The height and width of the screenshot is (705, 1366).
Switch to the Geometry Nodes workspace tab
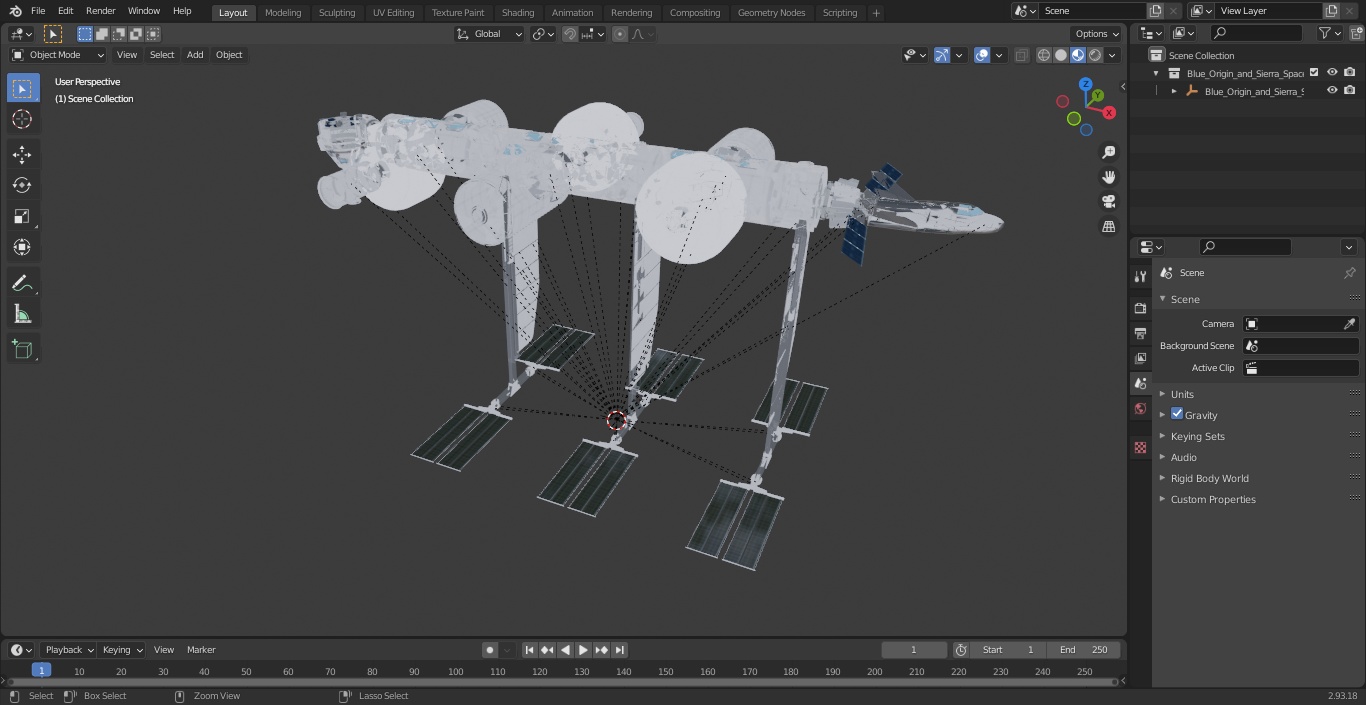coord(771,12)
